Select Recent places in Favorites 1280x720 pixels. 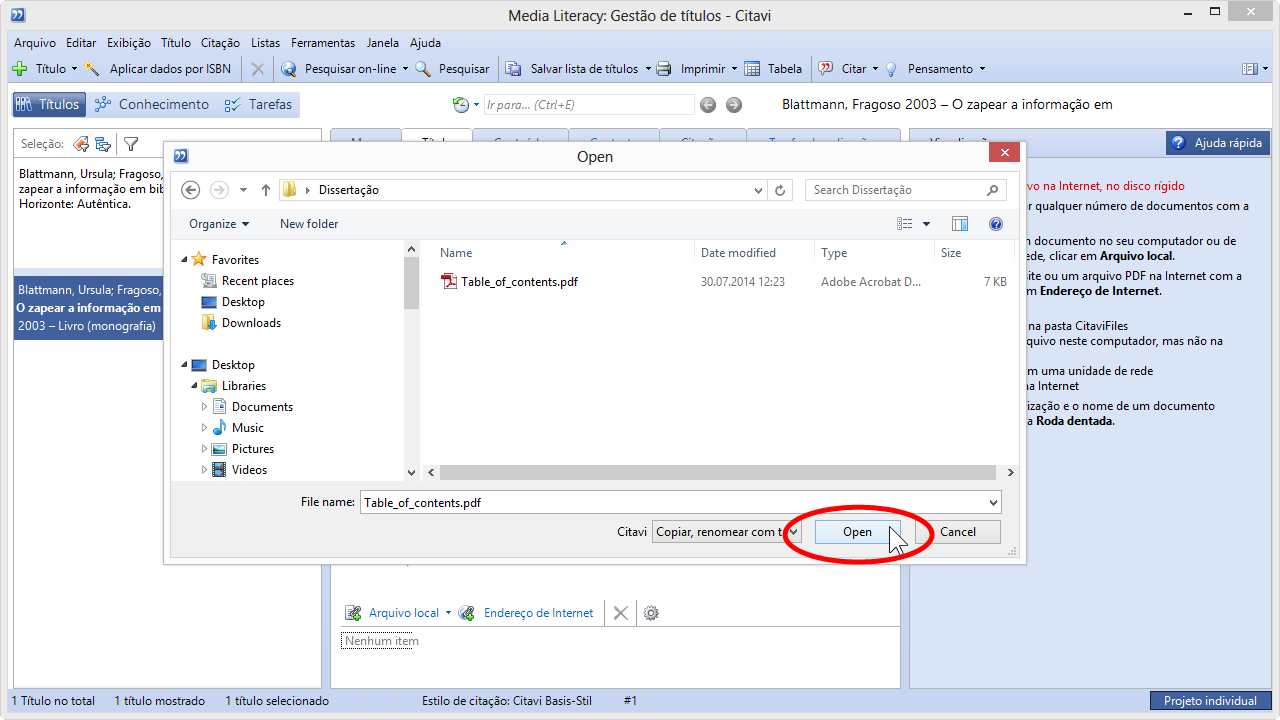257,281
